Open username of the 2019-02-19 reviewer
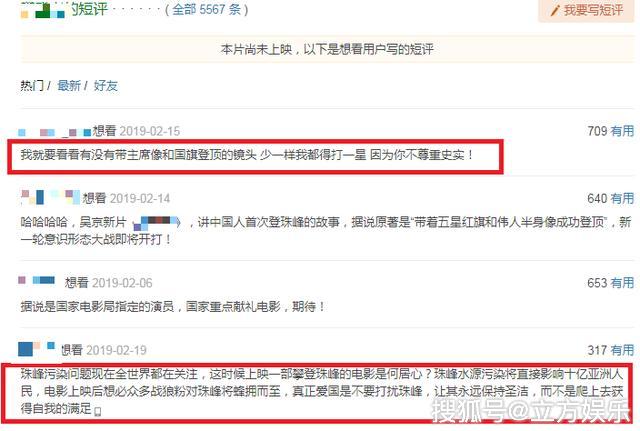 pos(37,348)
